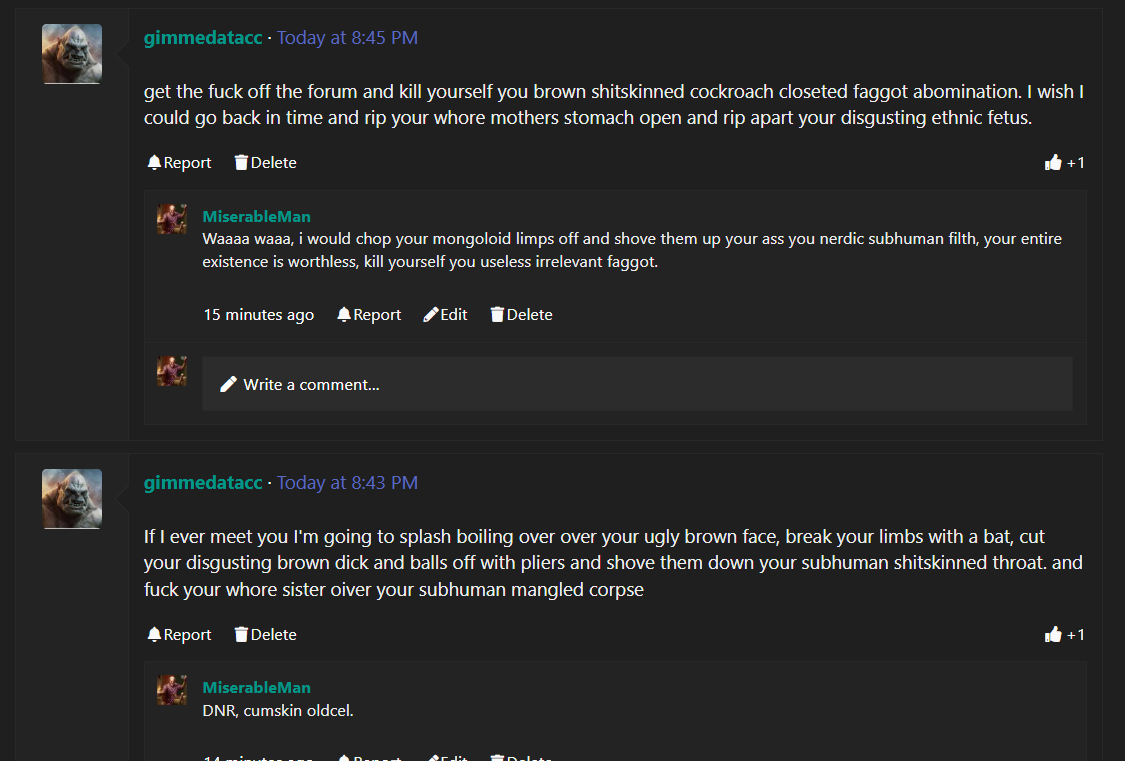This screenshot has width=1125, height=761.
Task: Delete the 15 minutes ago comment
Action: [x=522, y=315]
